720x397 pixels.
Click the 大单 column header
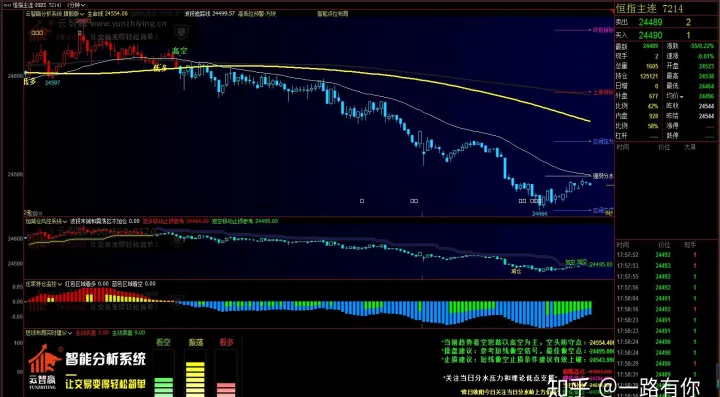[690, 147]
